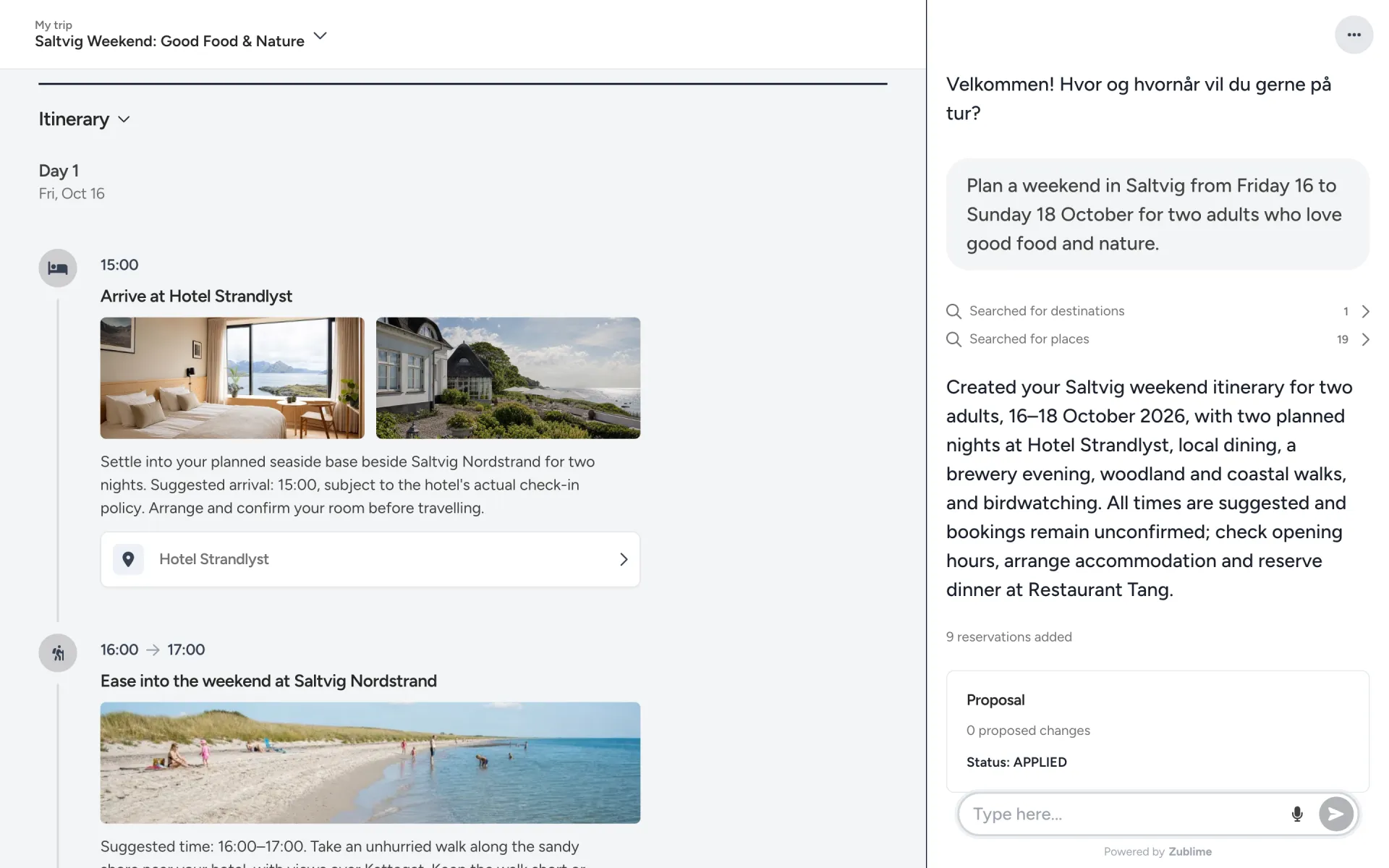Click the search icon next to Searched for destinations
The width and height of the screenshot is (1389, 868).
(x=953, y=311)
